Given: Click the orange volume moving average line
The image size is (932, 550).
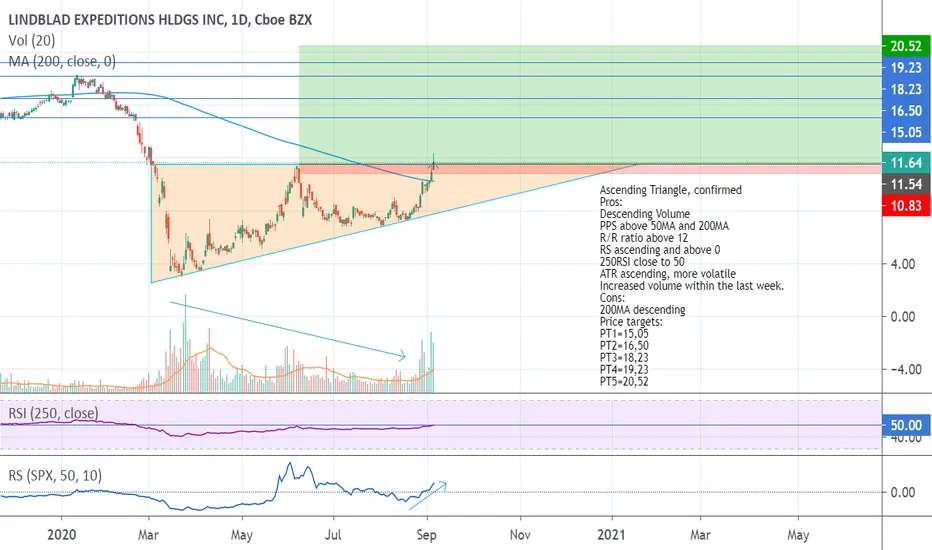Looking at the screenshot, I should (x=209, y=350).
